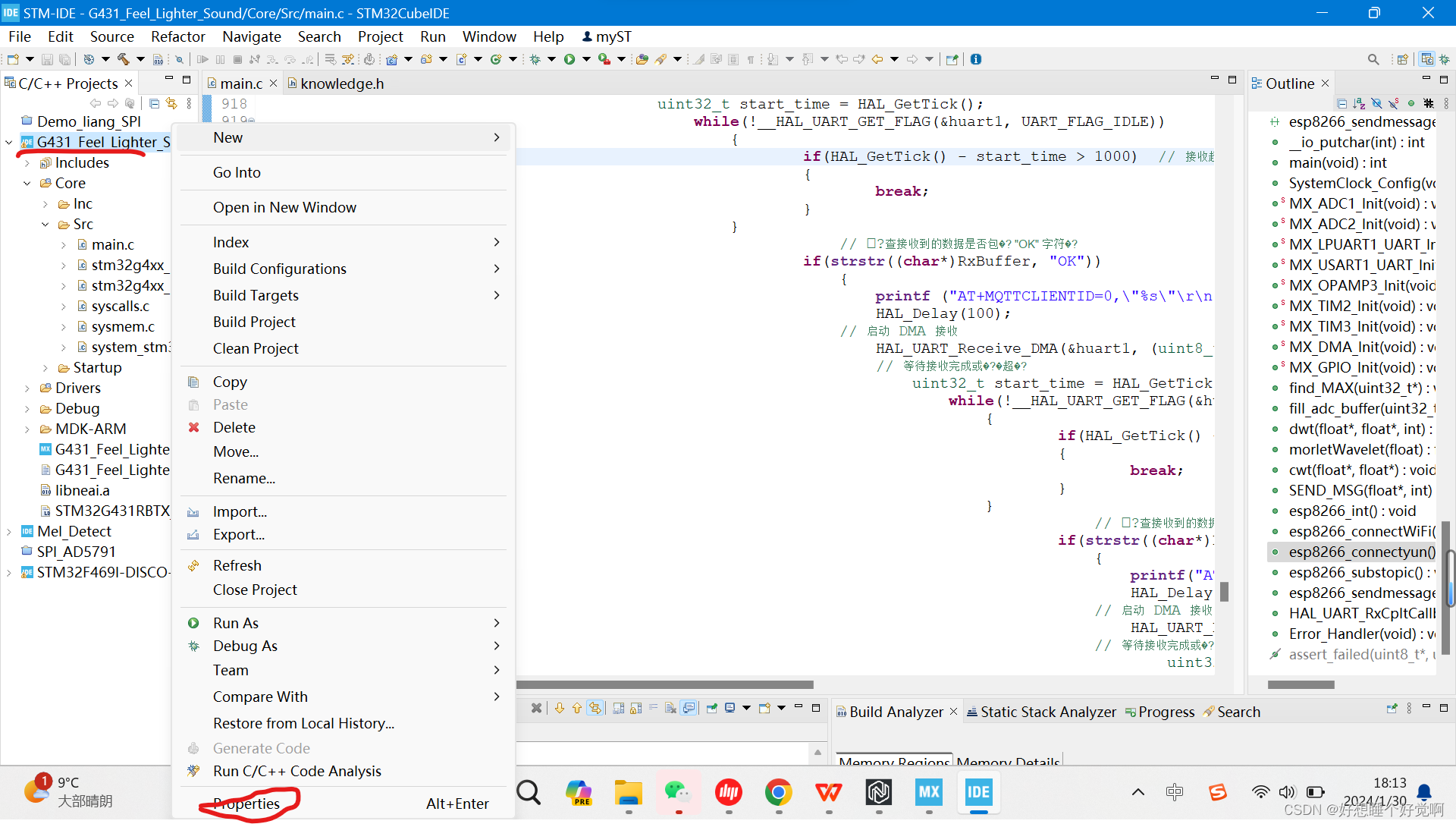
Task: Toggle Hide Inactive Elements icon in Outline
Action: tap(1429, 103)
